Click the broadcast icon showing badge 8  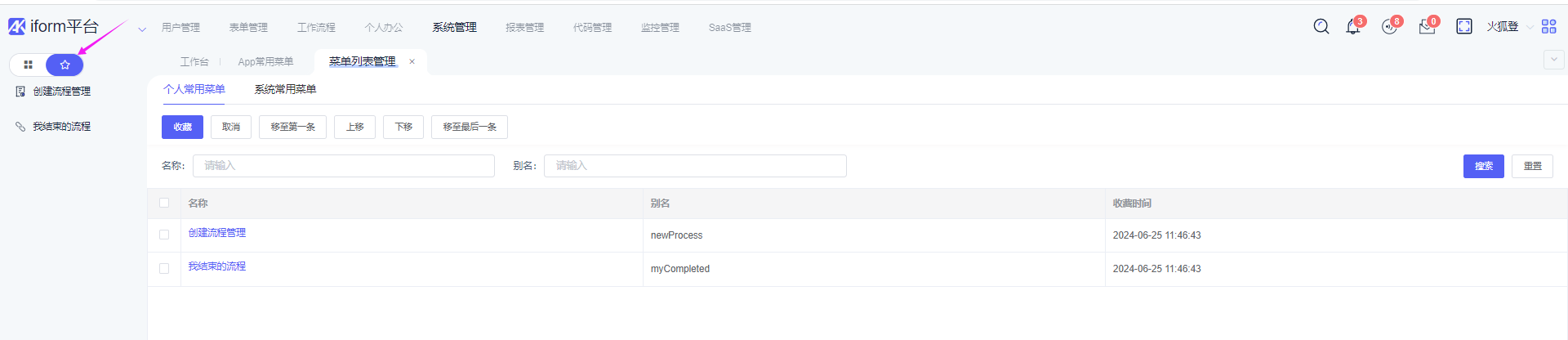click(1389, 27)
